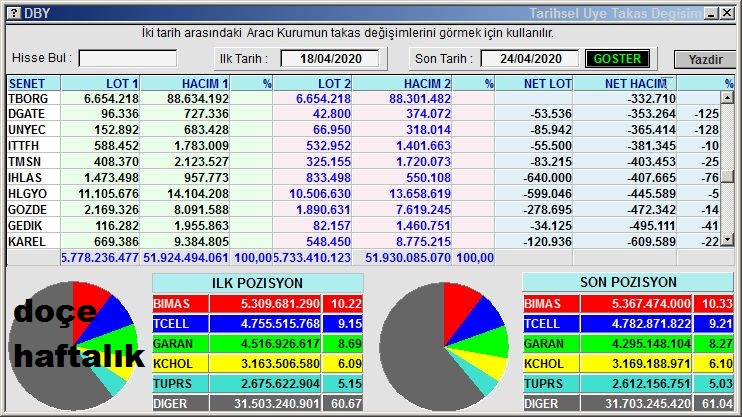Select the ITTFH row

[363, 145]
